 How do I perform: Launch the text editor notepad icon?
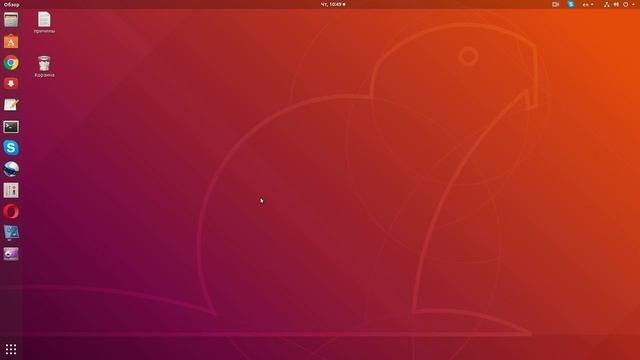tap(11, 105)
